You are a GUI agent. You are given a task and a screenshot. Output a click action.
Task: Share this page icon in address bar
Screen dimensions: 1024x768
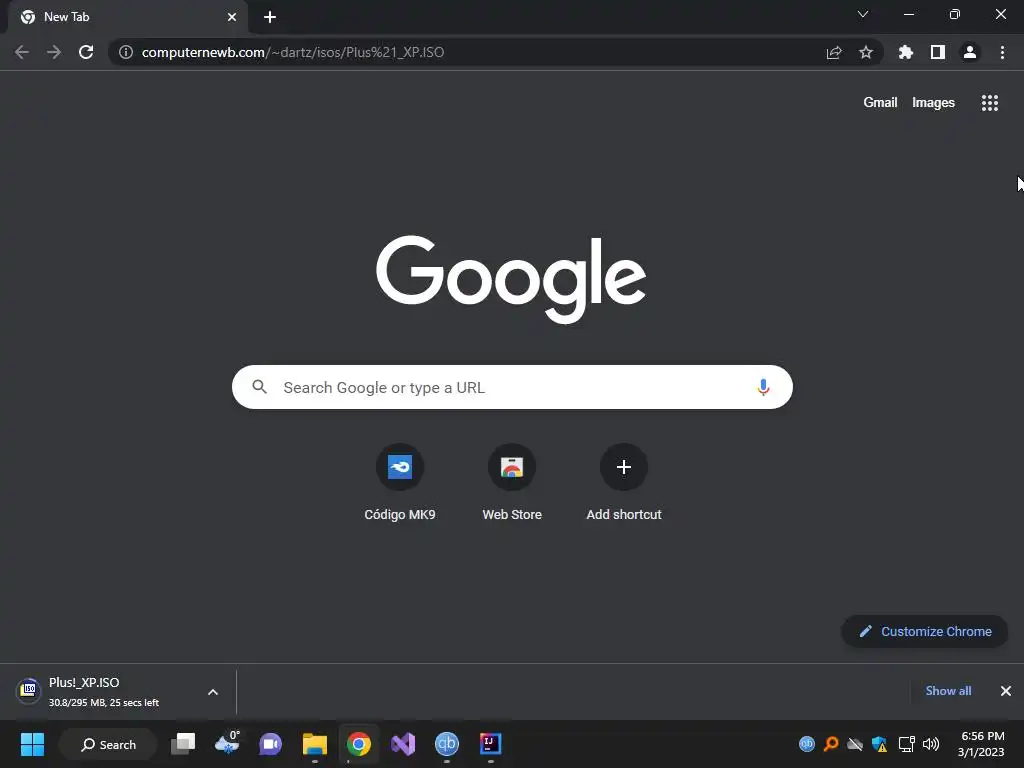(834, 52)
